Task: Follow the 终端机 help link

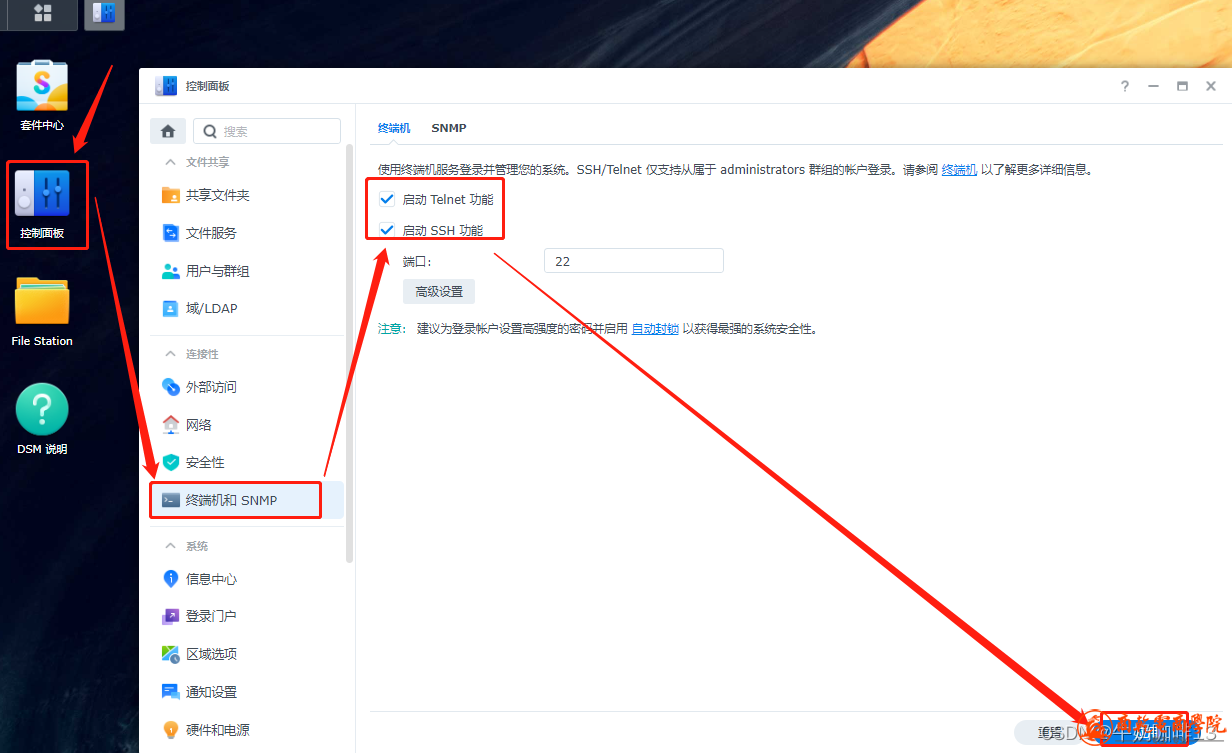Action: coord(959,170)
